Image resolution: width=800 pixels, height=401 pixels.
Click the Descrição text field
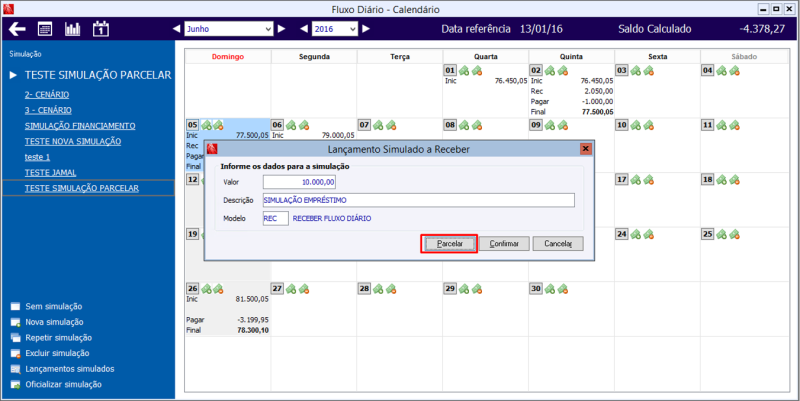[419, 200]
